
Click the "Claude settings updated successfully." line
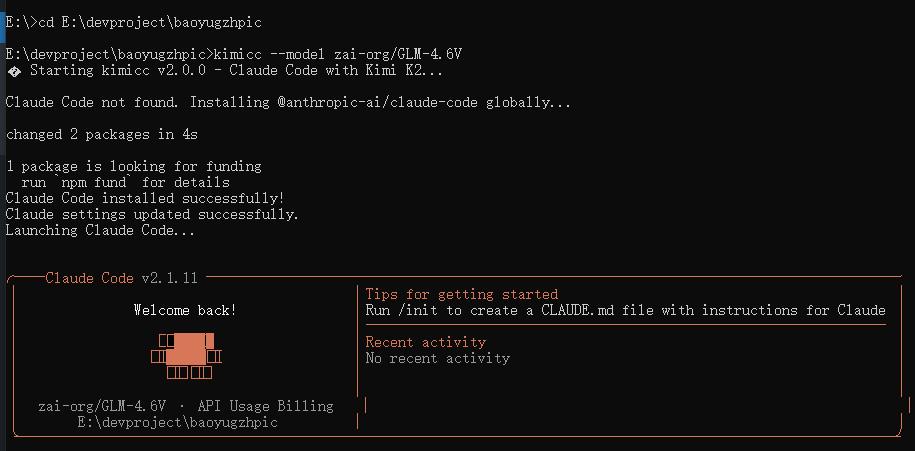tap(152, 214)
